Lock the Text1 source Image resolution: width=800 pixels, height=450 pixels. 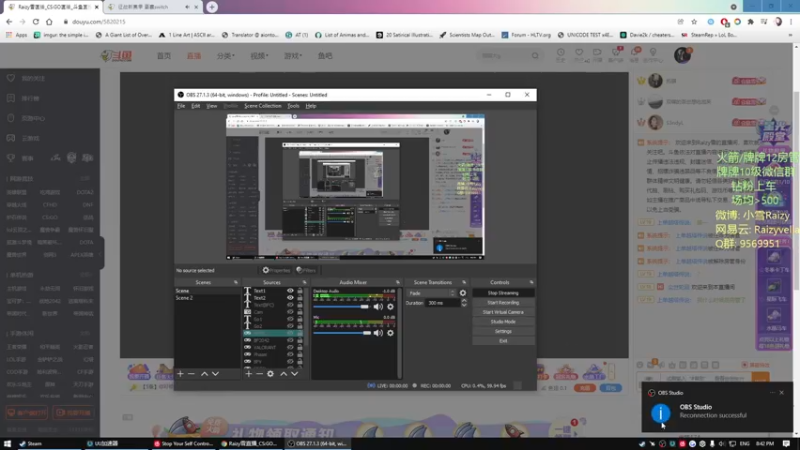click(x=300, y=291)
